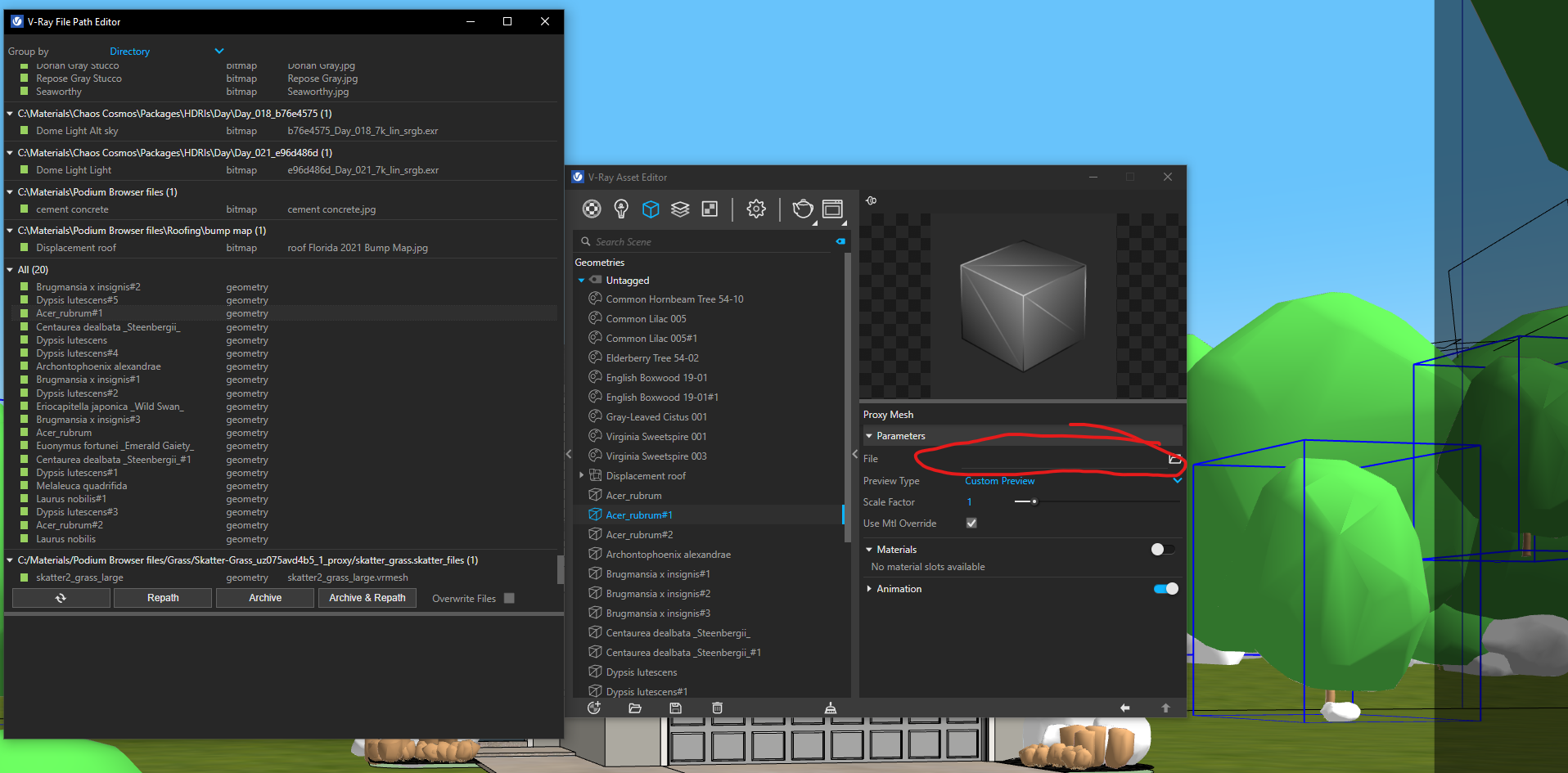Viewport: 1568px width, 773px height.
Task: Open the Materials category in Asset Editor
Action: point(592,209)
